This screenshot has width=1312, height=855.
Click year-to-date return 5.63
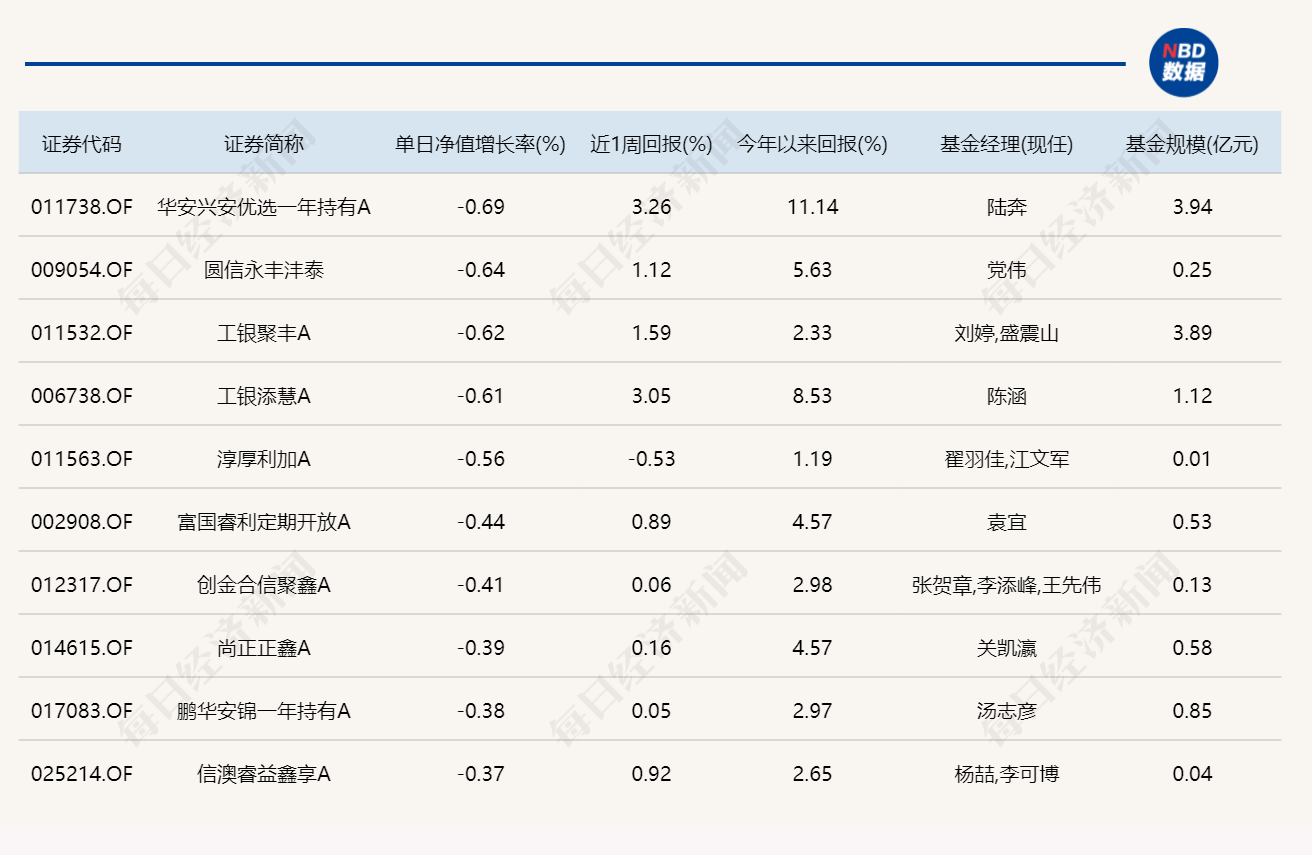[x=812, y=270]
